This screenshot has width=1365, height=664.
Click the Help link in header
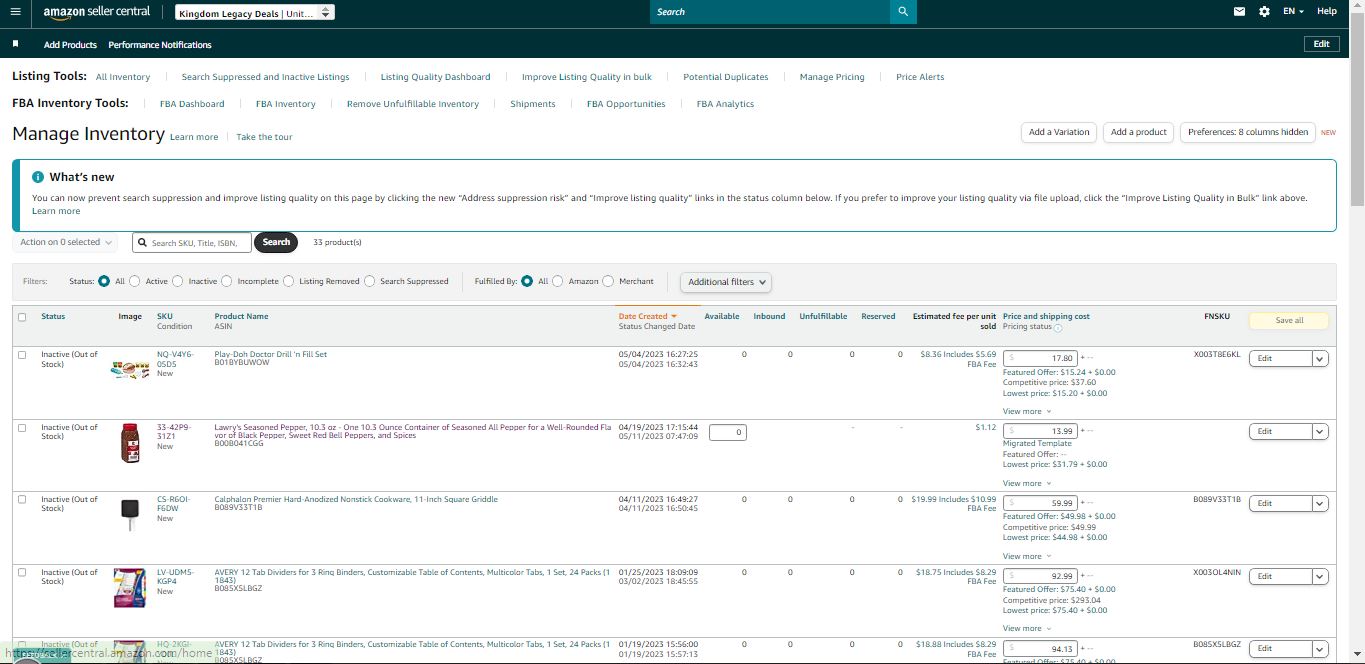1327,11
